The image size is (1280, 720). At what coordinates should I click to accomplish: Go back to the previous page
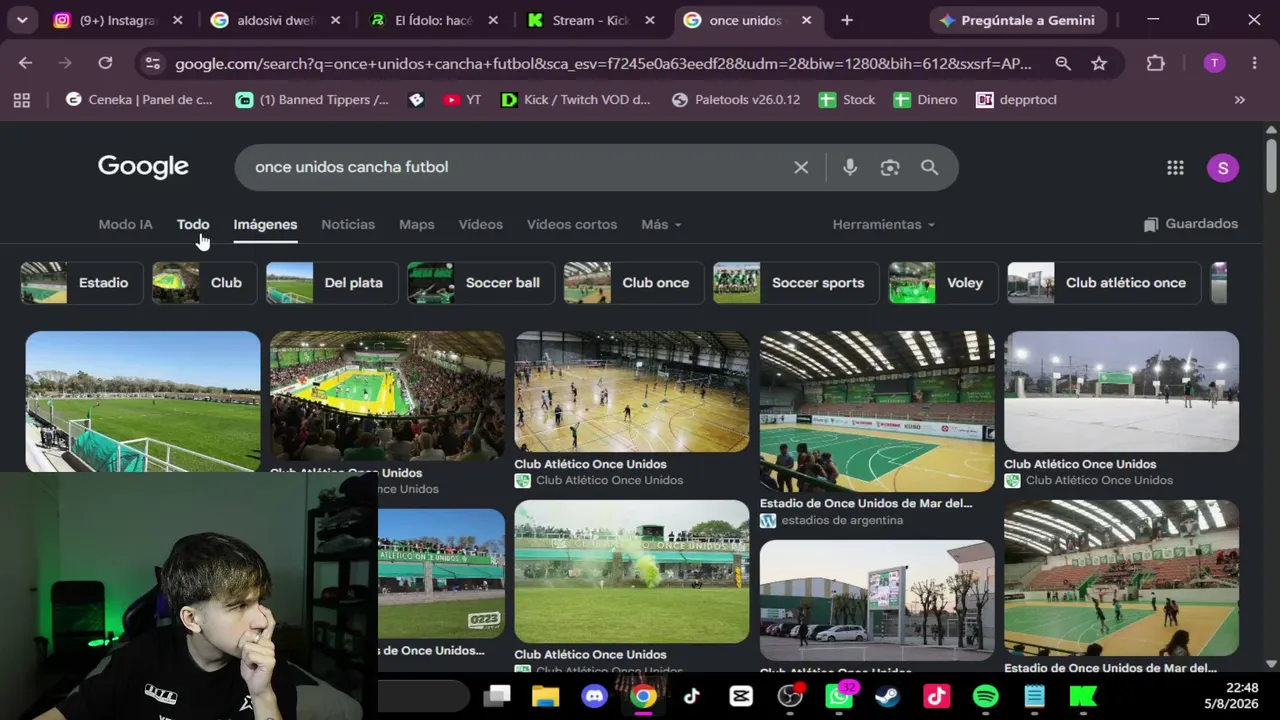pos(25,63)
